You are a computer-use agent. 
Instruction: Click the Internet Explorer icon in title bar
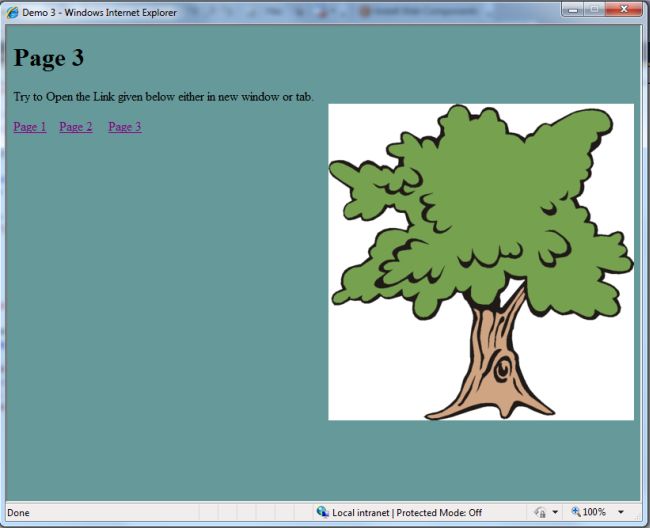point(12,12)
